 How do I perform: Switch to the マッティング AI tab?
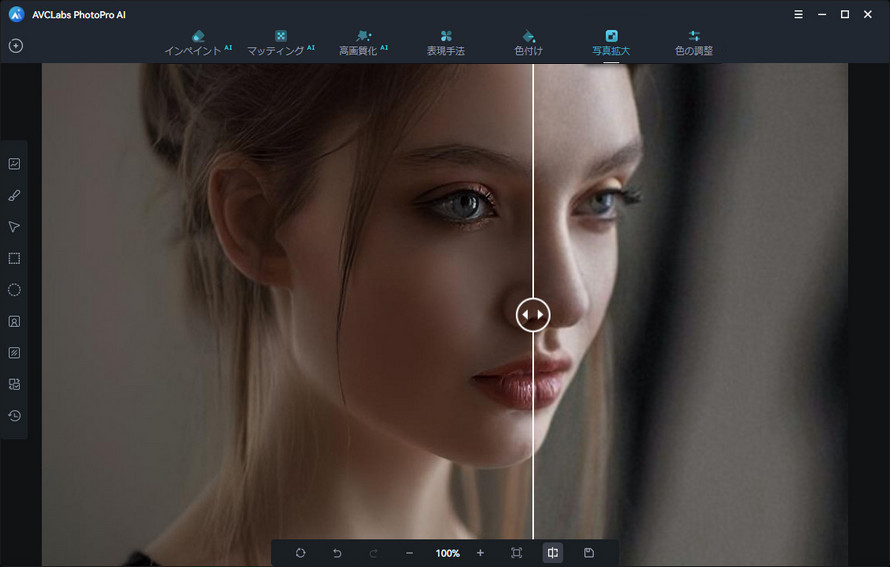coord(280,43)
